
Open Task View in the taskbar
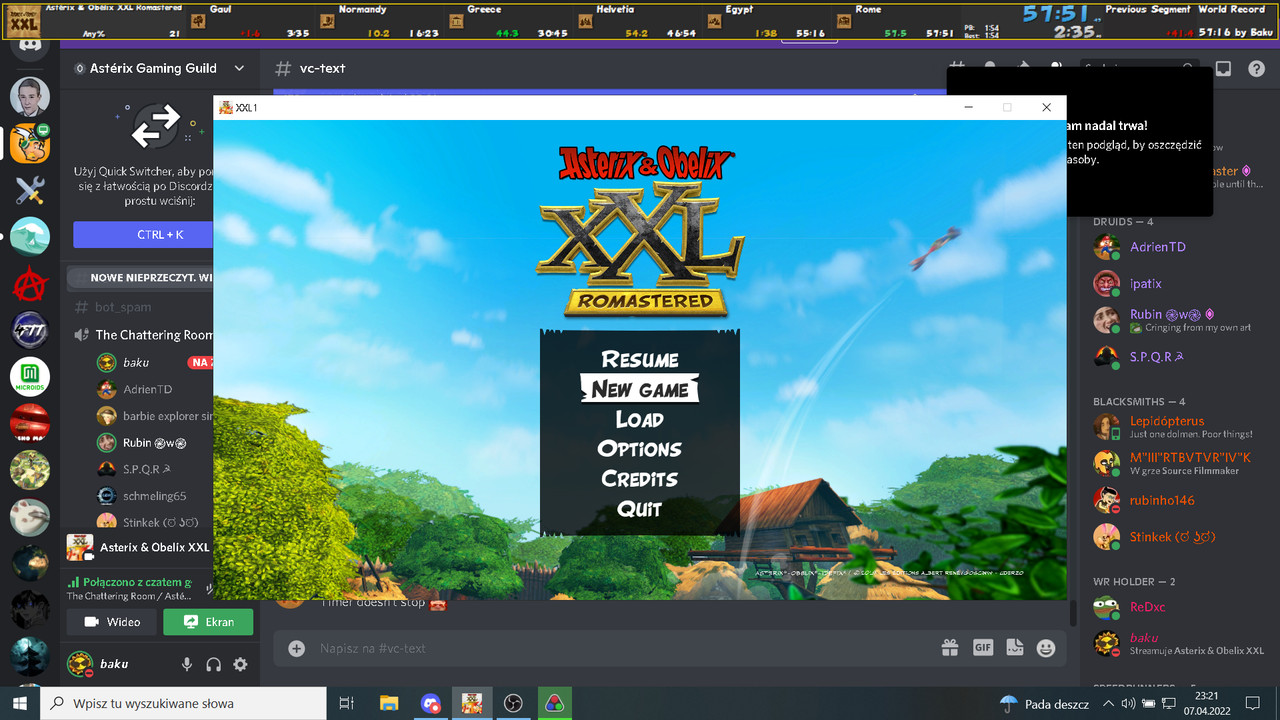pyautogui.click(x=347, y=703)
